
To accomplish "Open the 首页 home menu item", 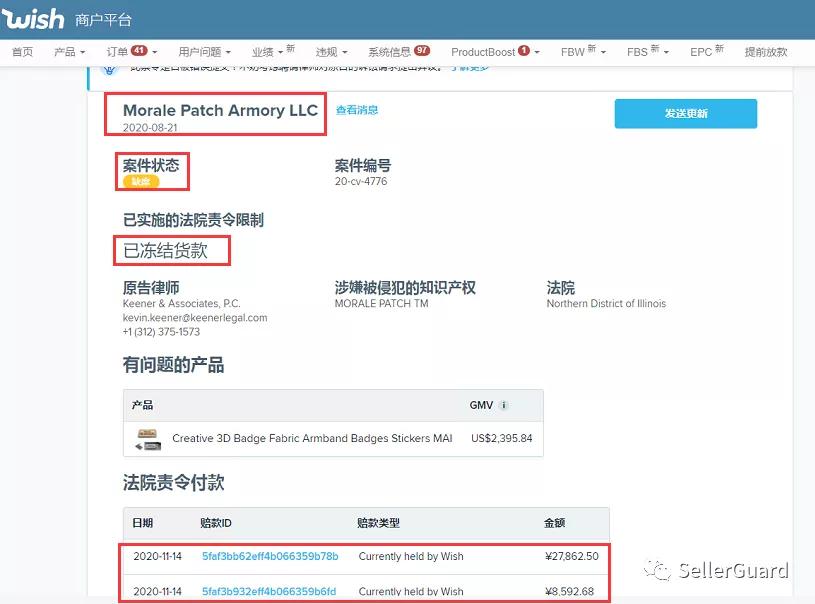I will pyautogui.click(x=22, y=51).
